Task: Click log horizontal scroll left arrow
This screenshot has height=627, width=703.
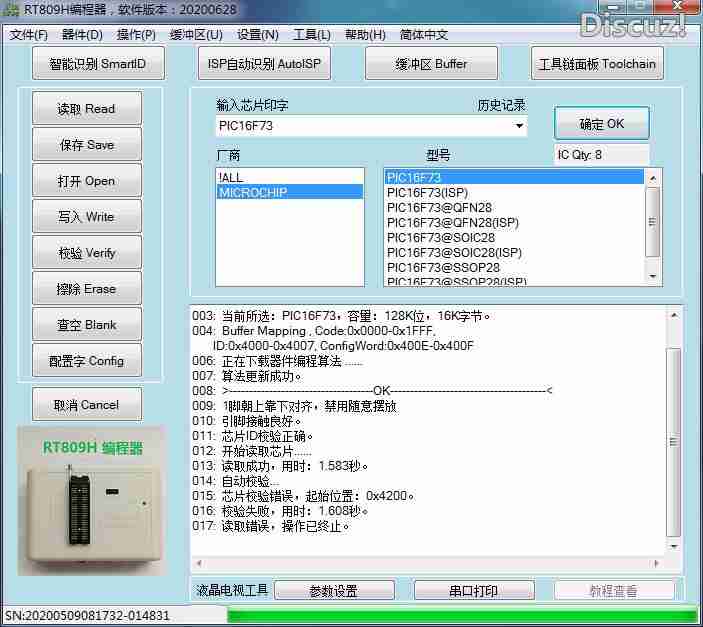Action: [x=199, y=563]
